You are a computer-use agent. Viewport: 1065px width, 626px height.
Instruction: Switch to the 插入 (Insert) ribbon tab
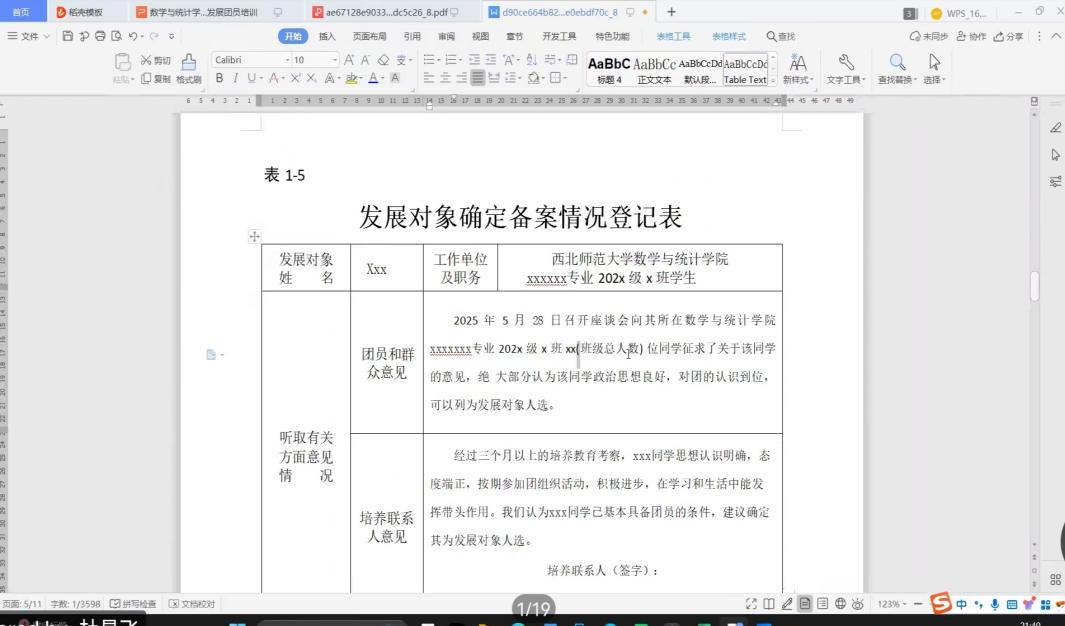[x=327, y=37]
